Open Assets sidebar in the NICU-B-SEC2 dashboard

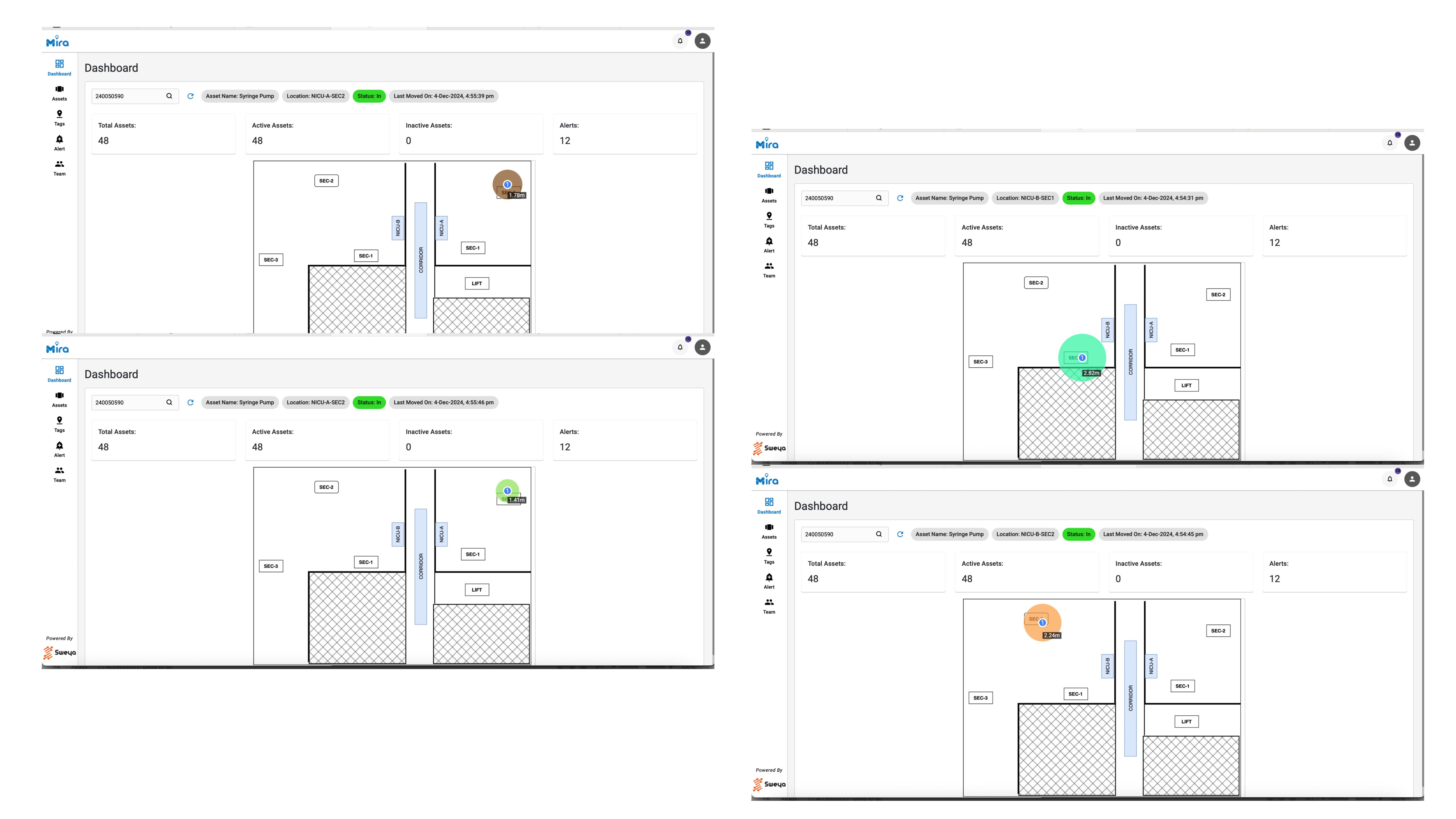point(769,531)
